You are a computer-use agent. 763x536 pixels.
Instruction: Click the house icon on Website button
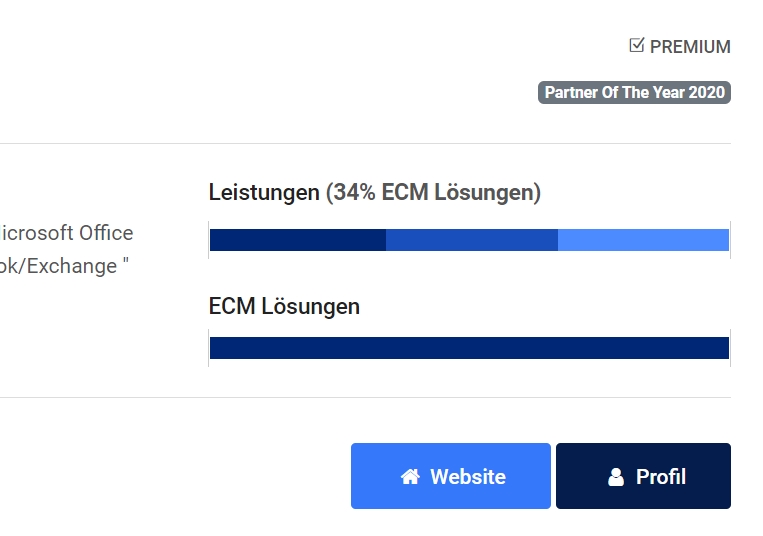410,477
